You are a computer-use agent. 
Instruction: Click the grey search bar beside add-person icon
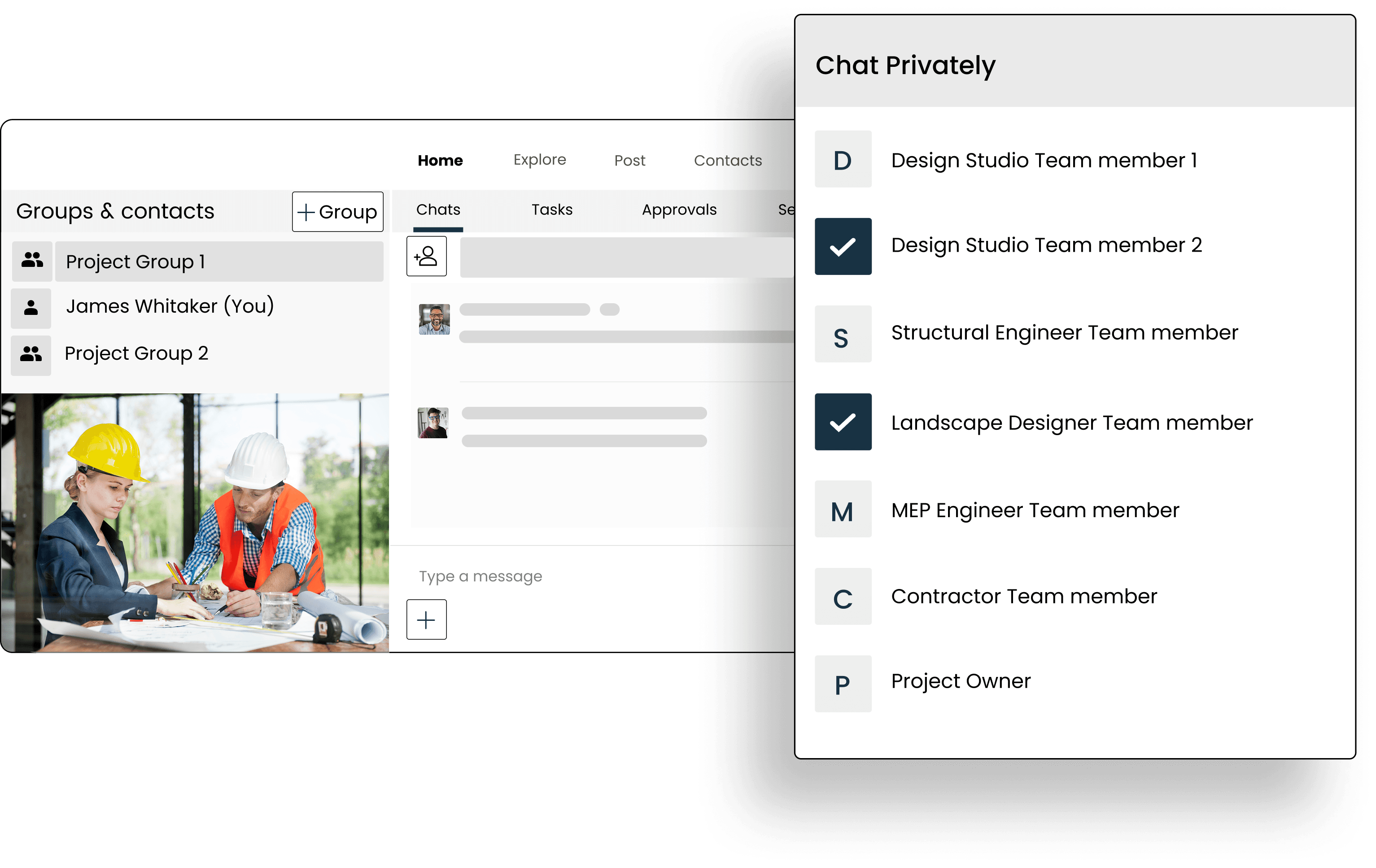tap(627, 258)
